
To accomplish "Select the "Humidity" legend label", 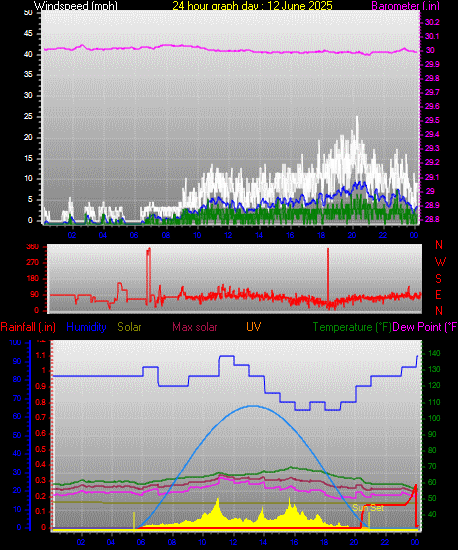I will [86, 327].
